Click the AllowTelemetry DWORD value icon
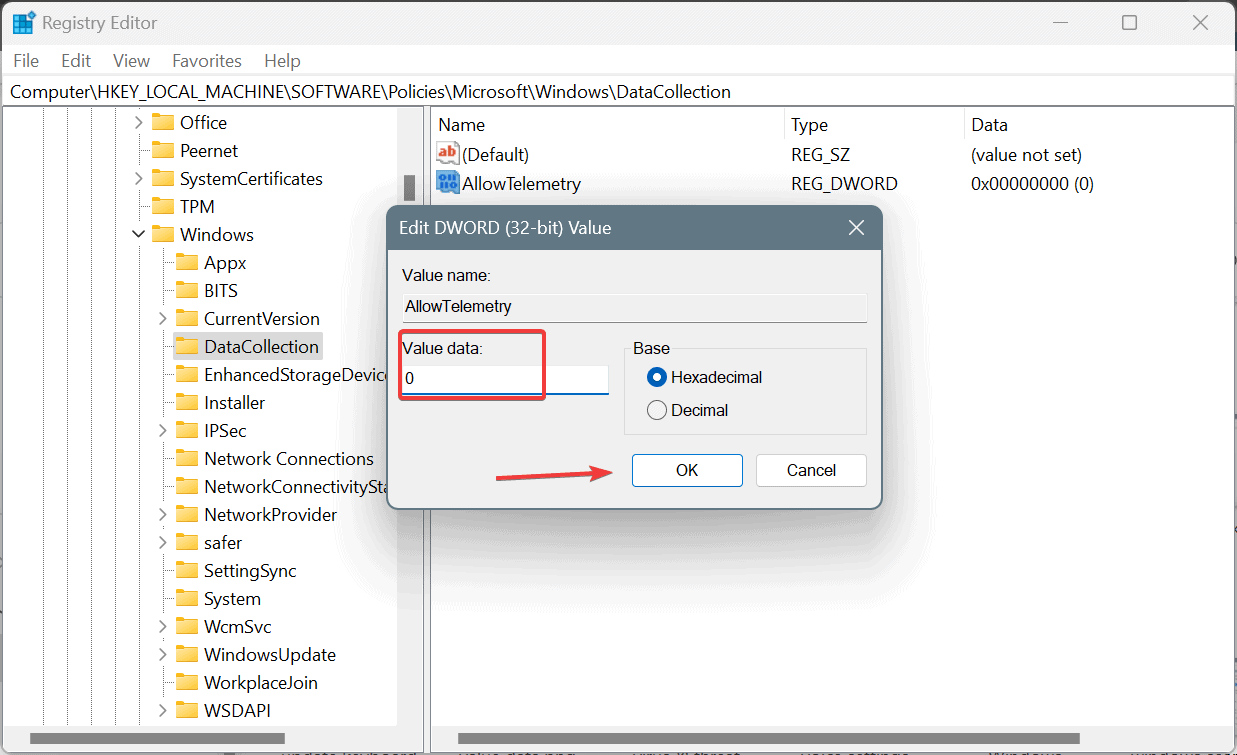The height and width of the screenshot is (755, 1237). (448, 183)
